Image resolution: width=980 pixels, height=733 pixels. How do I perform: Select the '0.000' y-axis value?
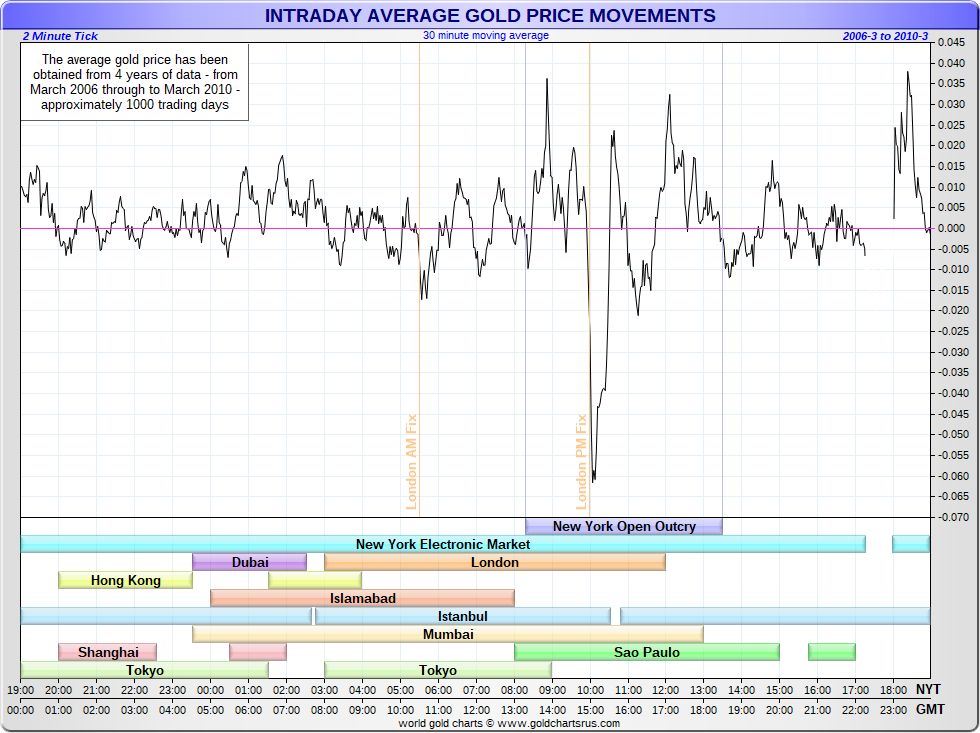pyautogui.click(x=951, y=228)
